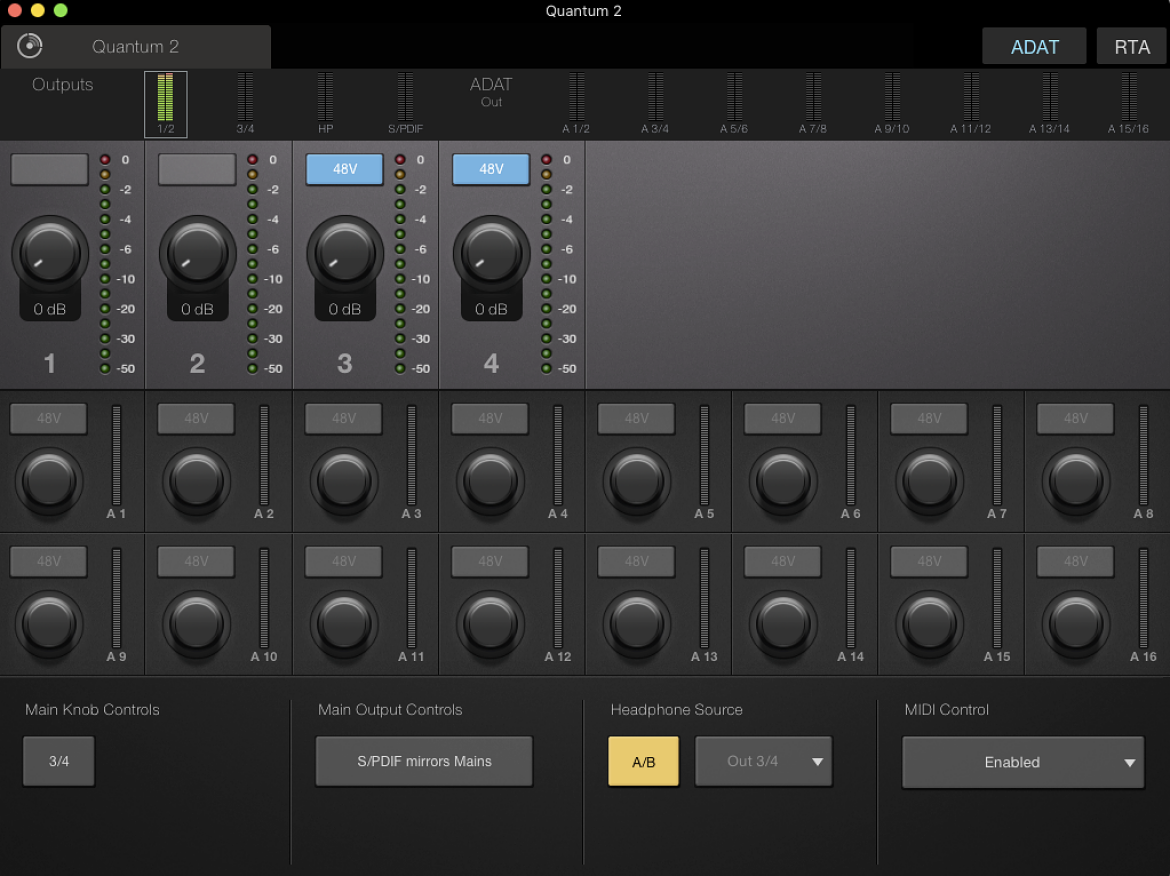Screen dimensions: 1170x876
Task: Click the 3/4 Main Knob Controls button
Action: pyautogui.click(x=59, y=761)
